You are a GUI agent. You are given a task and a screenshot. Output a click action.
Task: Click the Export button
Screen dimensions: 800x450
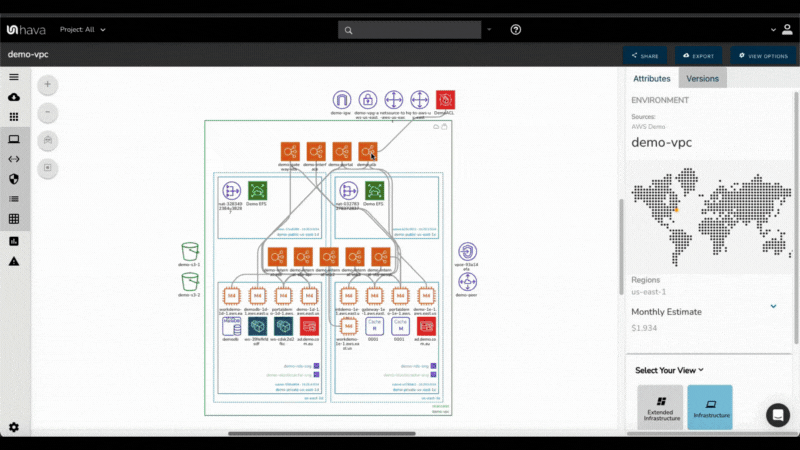(698, 56)
